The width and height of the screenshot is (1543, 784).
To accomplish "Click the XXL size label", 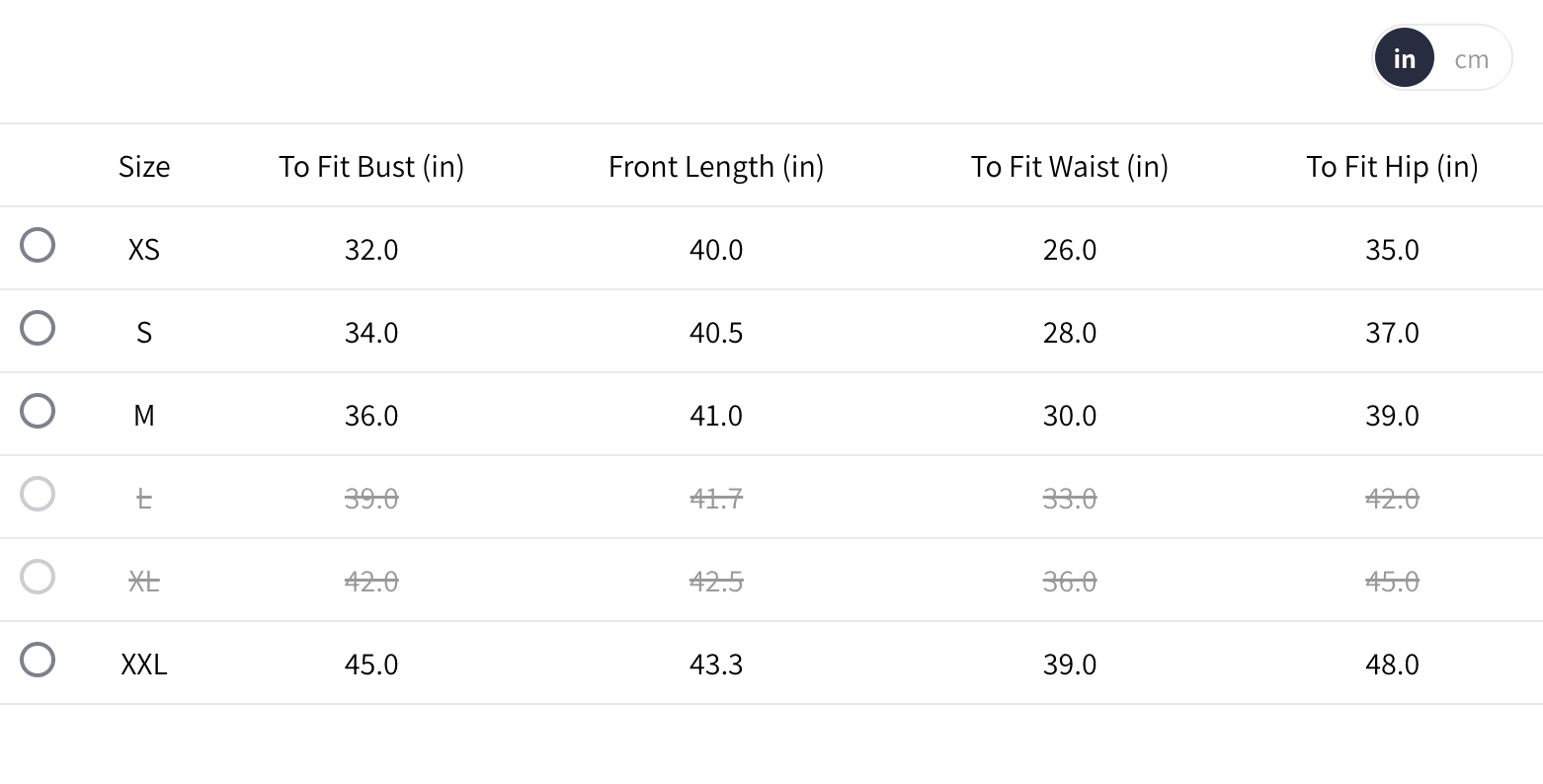I will click(x=144, y=665).
